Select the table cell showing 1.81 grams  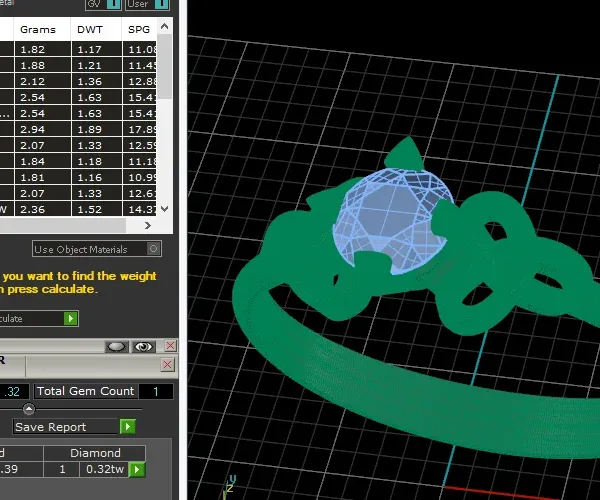tap(42, 178)
